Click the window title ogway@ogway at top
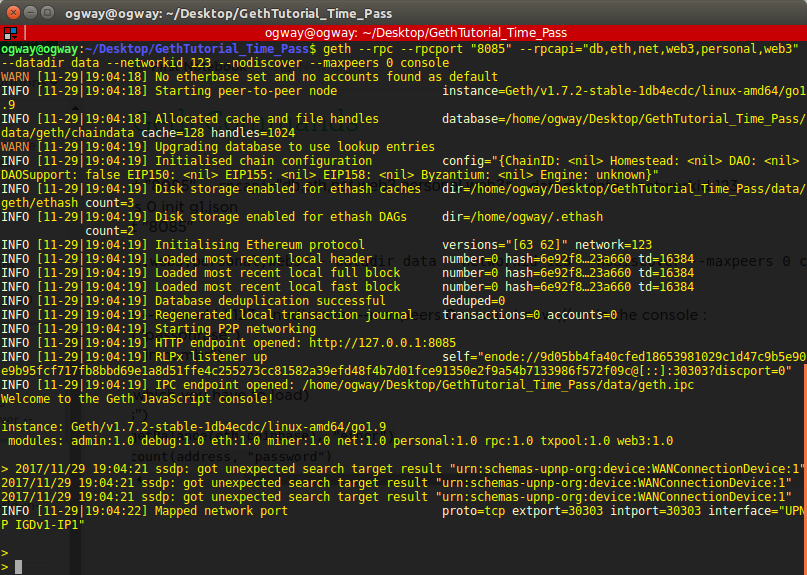This screenshot has width=807, height=575. point(229,13)
